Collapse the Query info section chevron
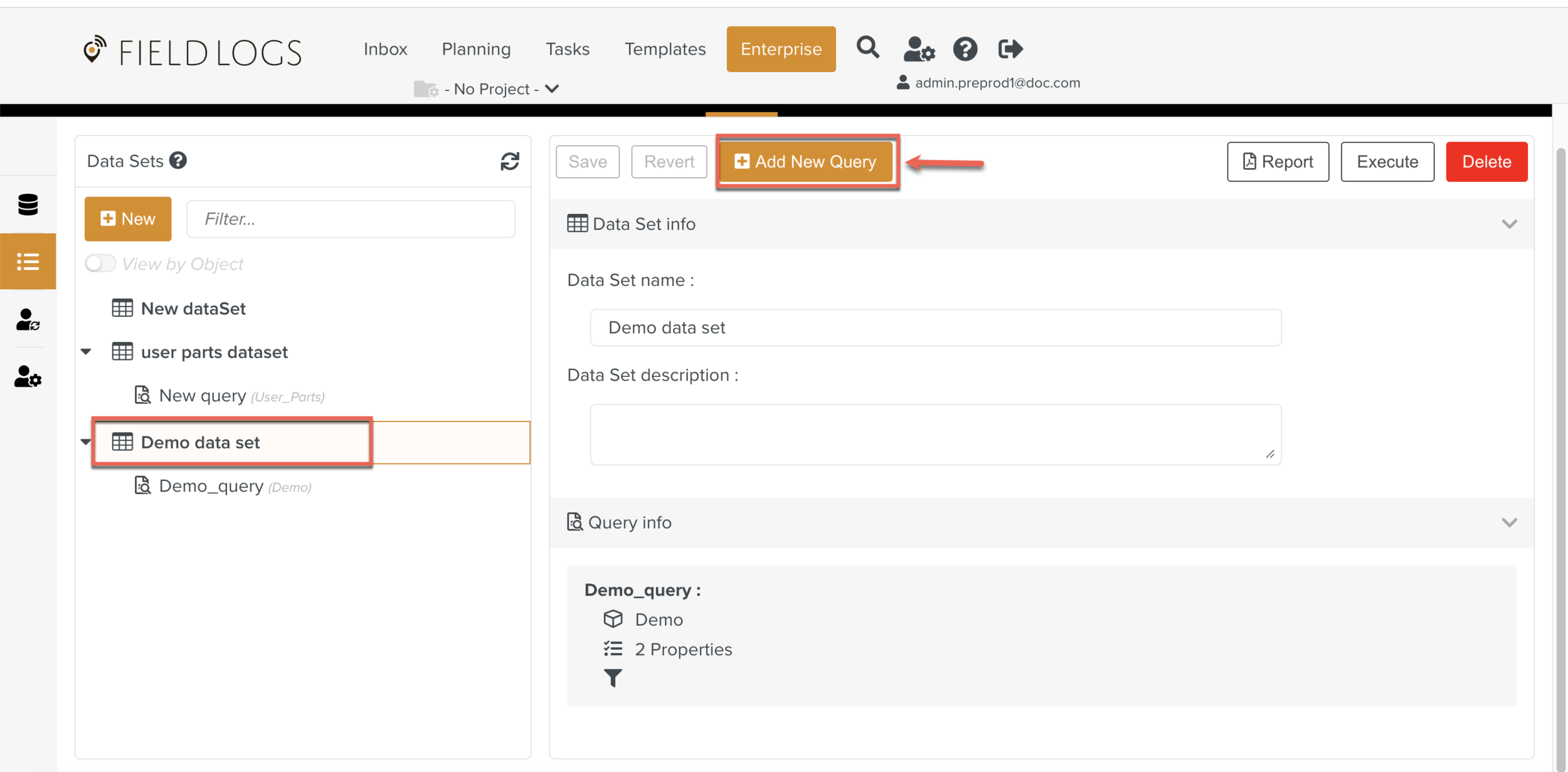Image resolution: width=1568 pixels, height=772 pixels. tap(1509, 522)
